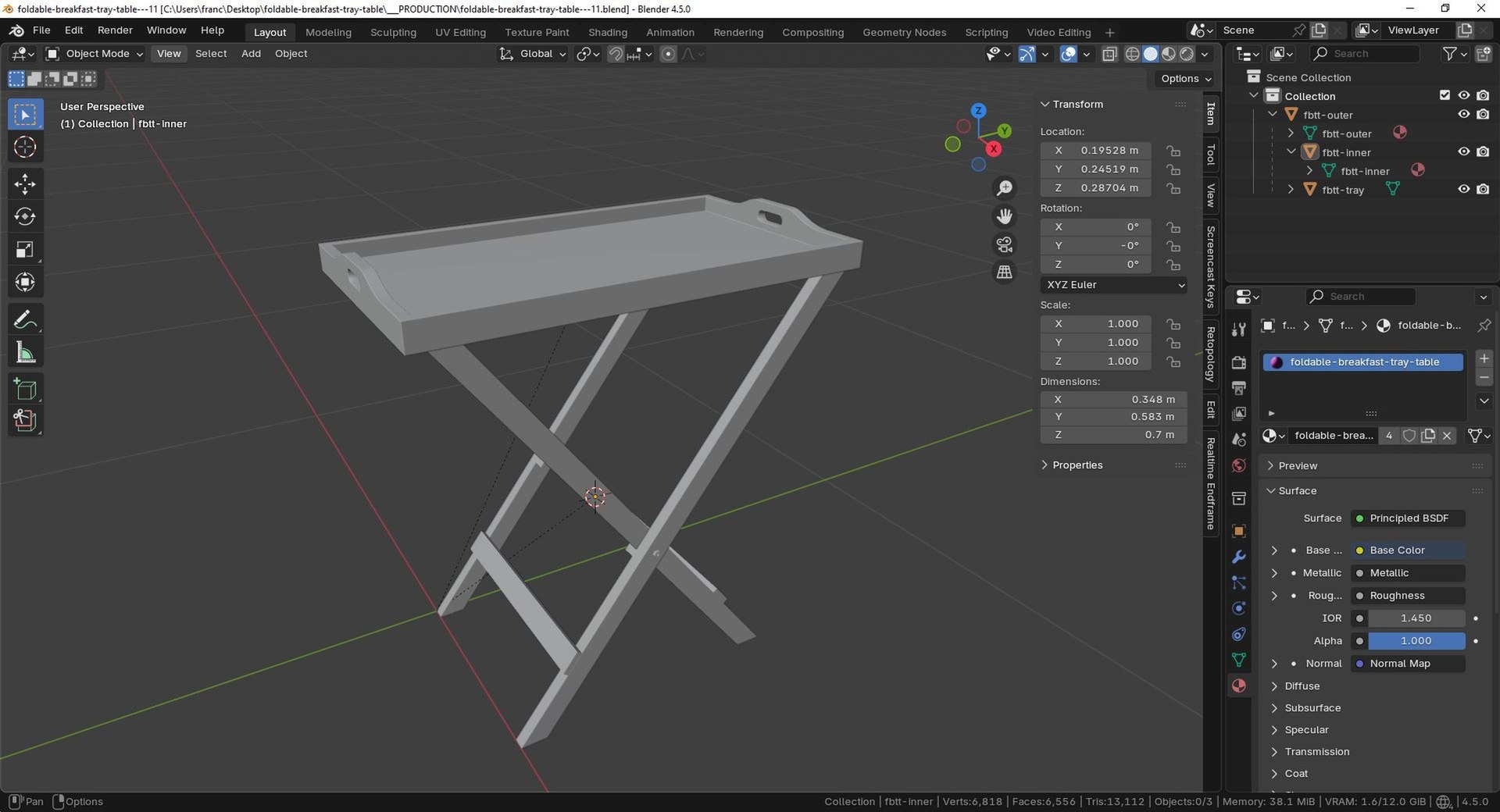Switch perspective/orthographic with grid icon
This screenshot has height=812, width=1500.
1005,272
